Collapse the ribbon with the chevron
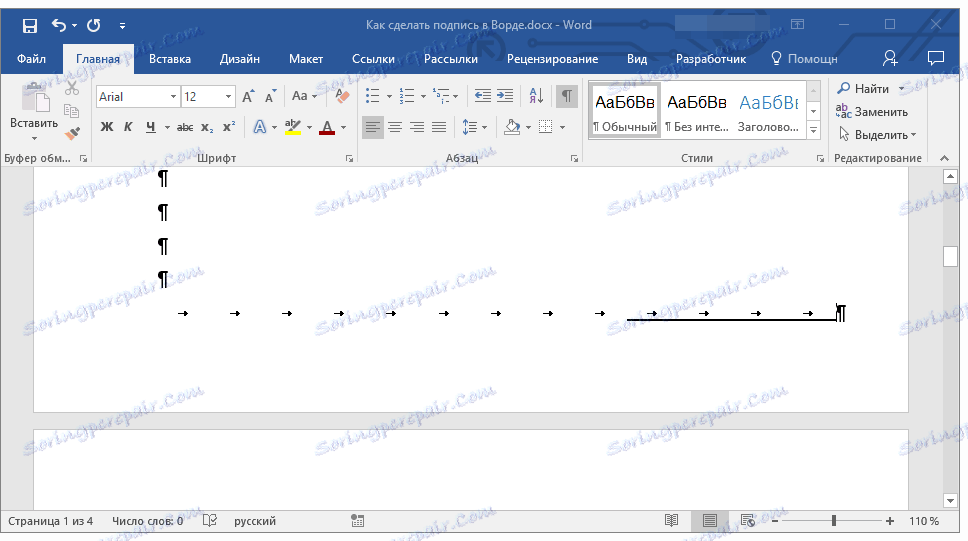This screenshot has width=968, height=541. (x=945, y=159)
